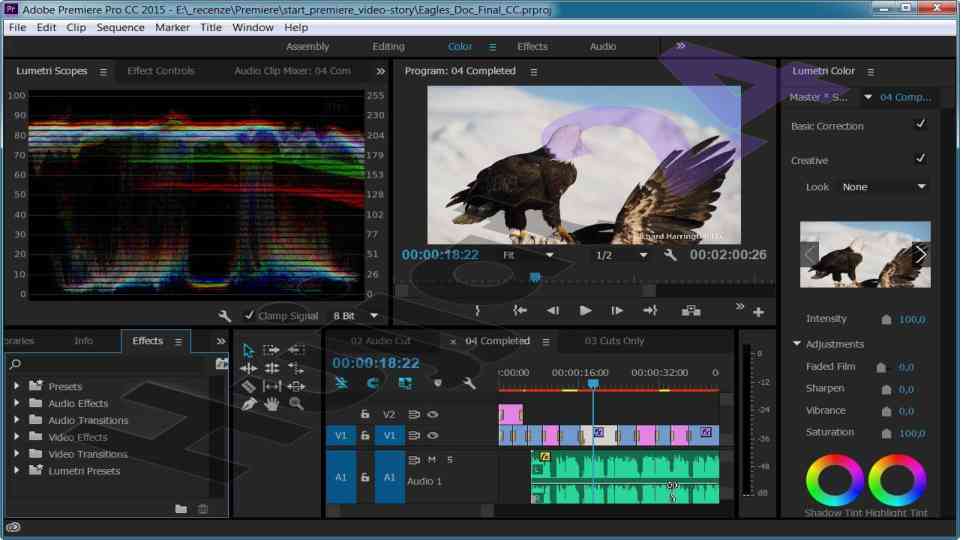Open Lumetri Scopes wrench settings
This screenshot has width=961, height=540.
pos(225,316)
